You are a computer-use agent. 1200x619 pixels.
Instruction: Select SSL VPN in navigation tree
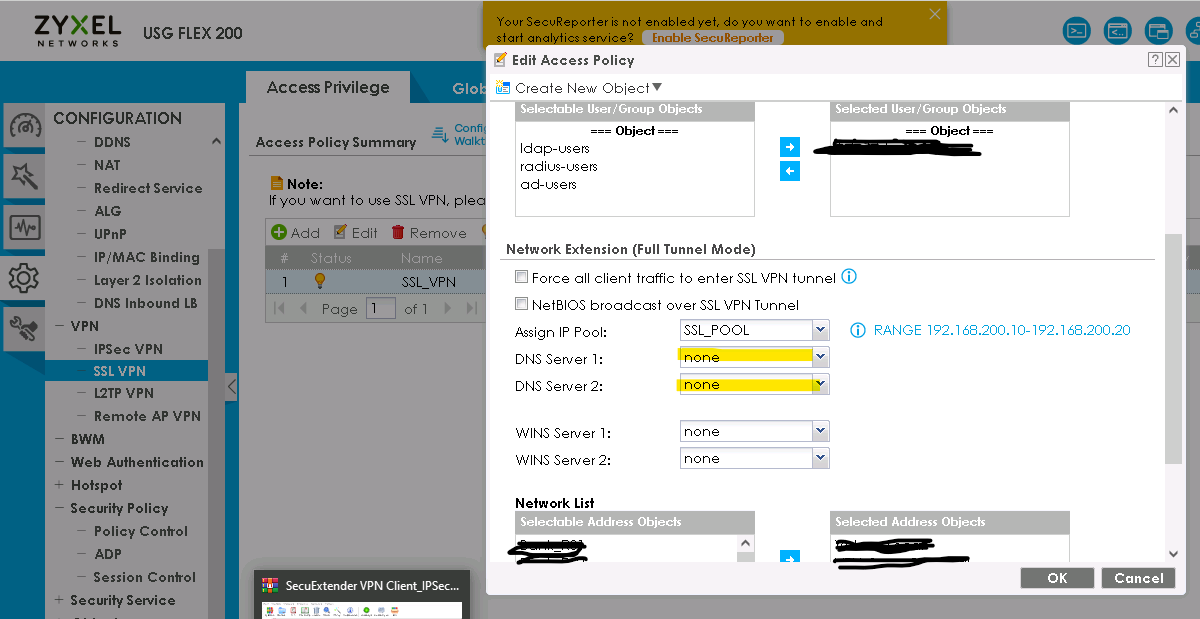coord(119,371)
